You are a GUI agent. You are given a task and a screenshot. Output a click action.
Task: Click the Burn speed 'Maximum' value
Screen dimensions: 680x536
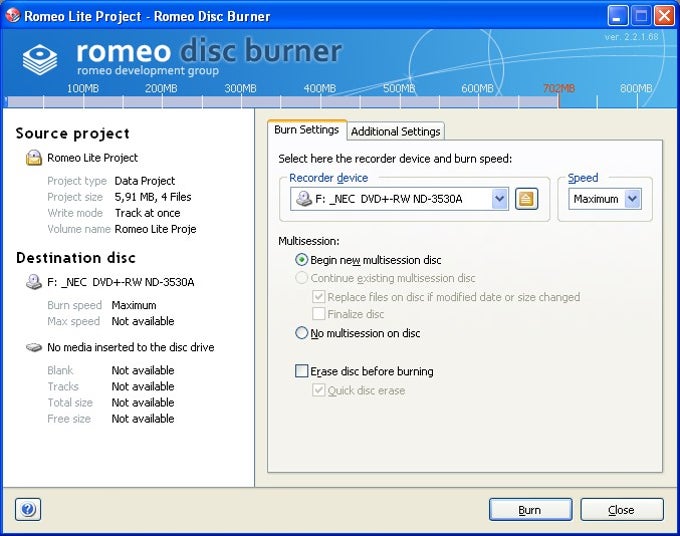tap(134, 305)
